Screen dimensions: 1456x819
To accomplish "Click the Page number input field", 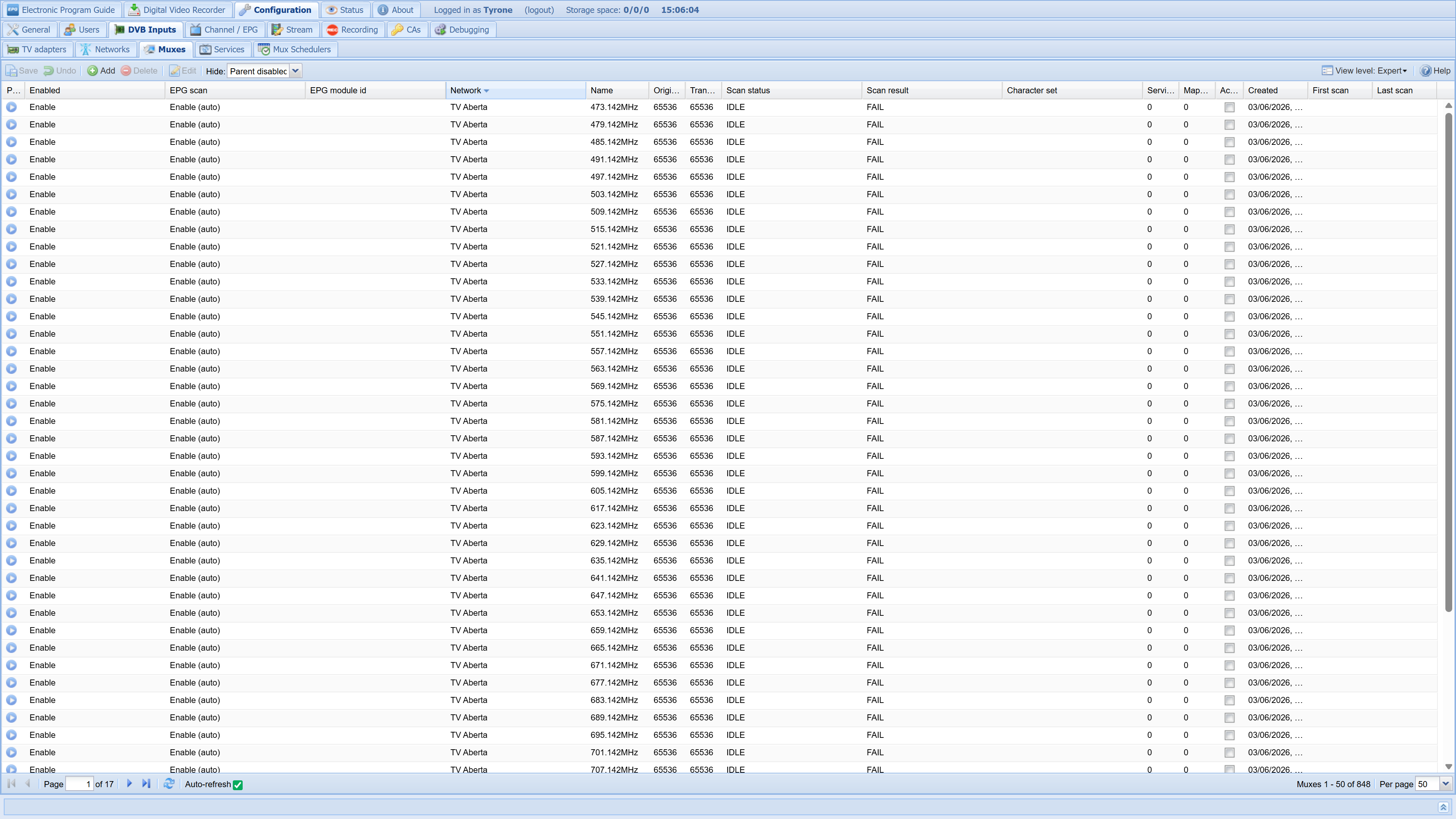I will (x=79, y=784).
